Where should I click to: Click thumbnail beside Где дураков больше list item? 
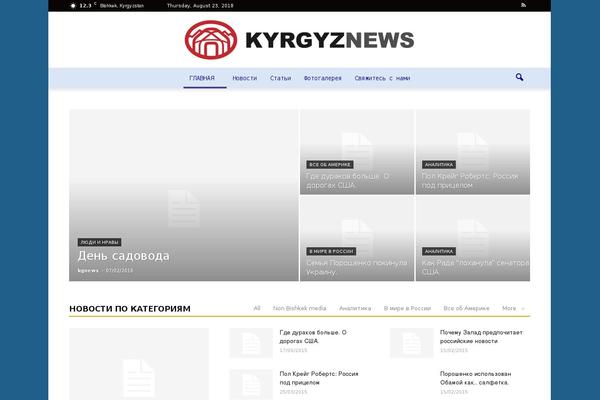click(251, 343)
